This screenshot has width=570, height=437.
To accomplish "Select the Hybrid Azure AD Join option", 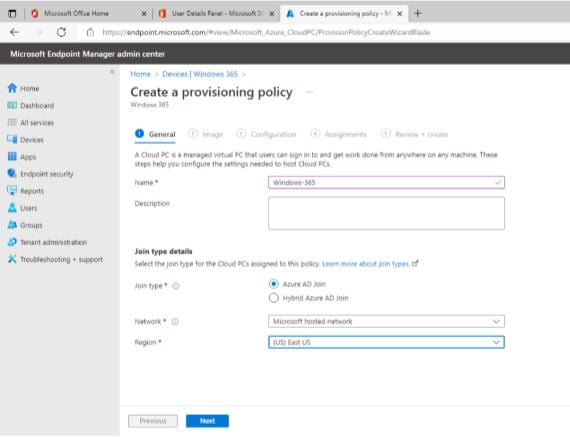I will (x=274, y=298).
